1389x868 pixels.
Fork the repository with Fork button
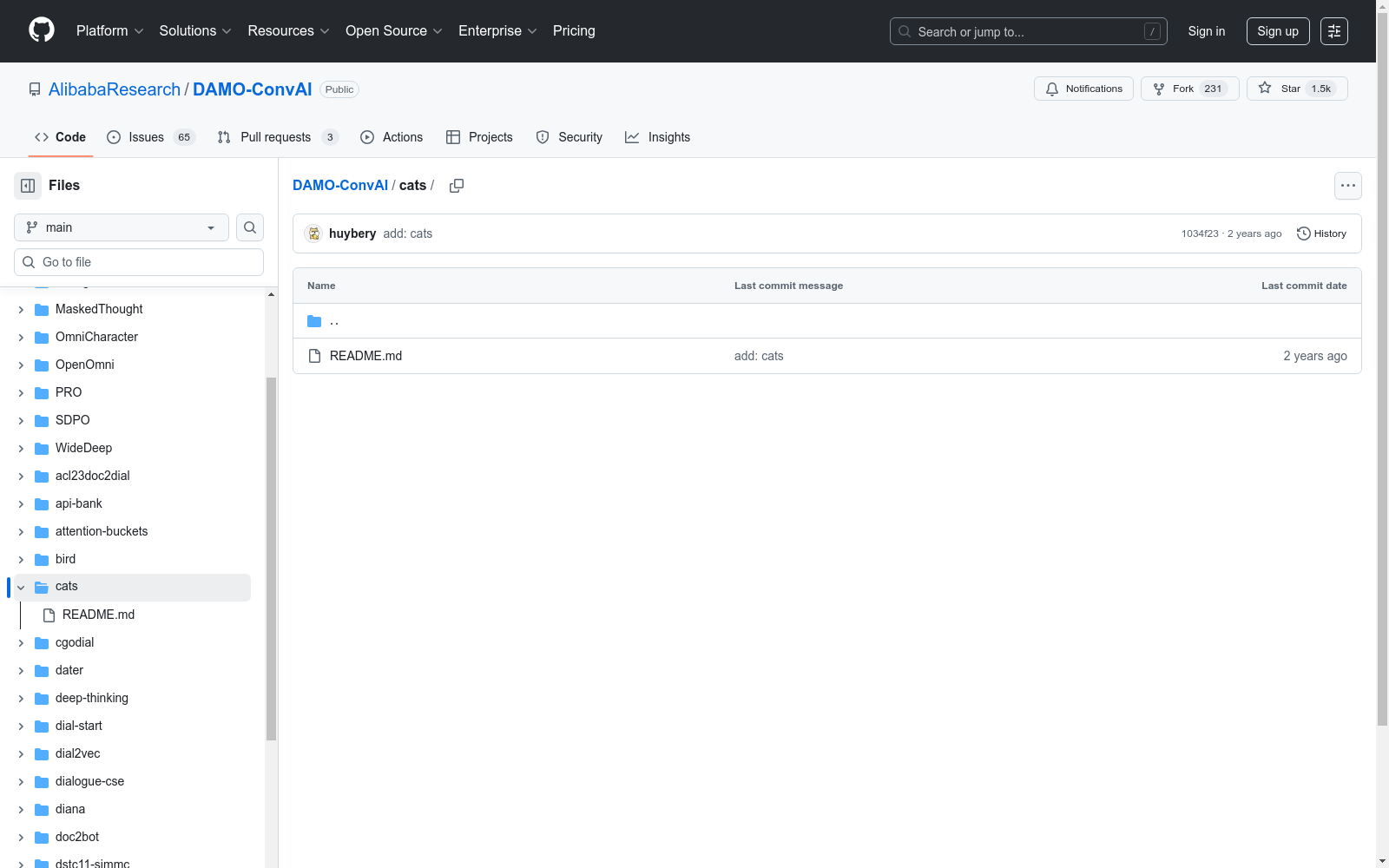[x=1190, y=89]
